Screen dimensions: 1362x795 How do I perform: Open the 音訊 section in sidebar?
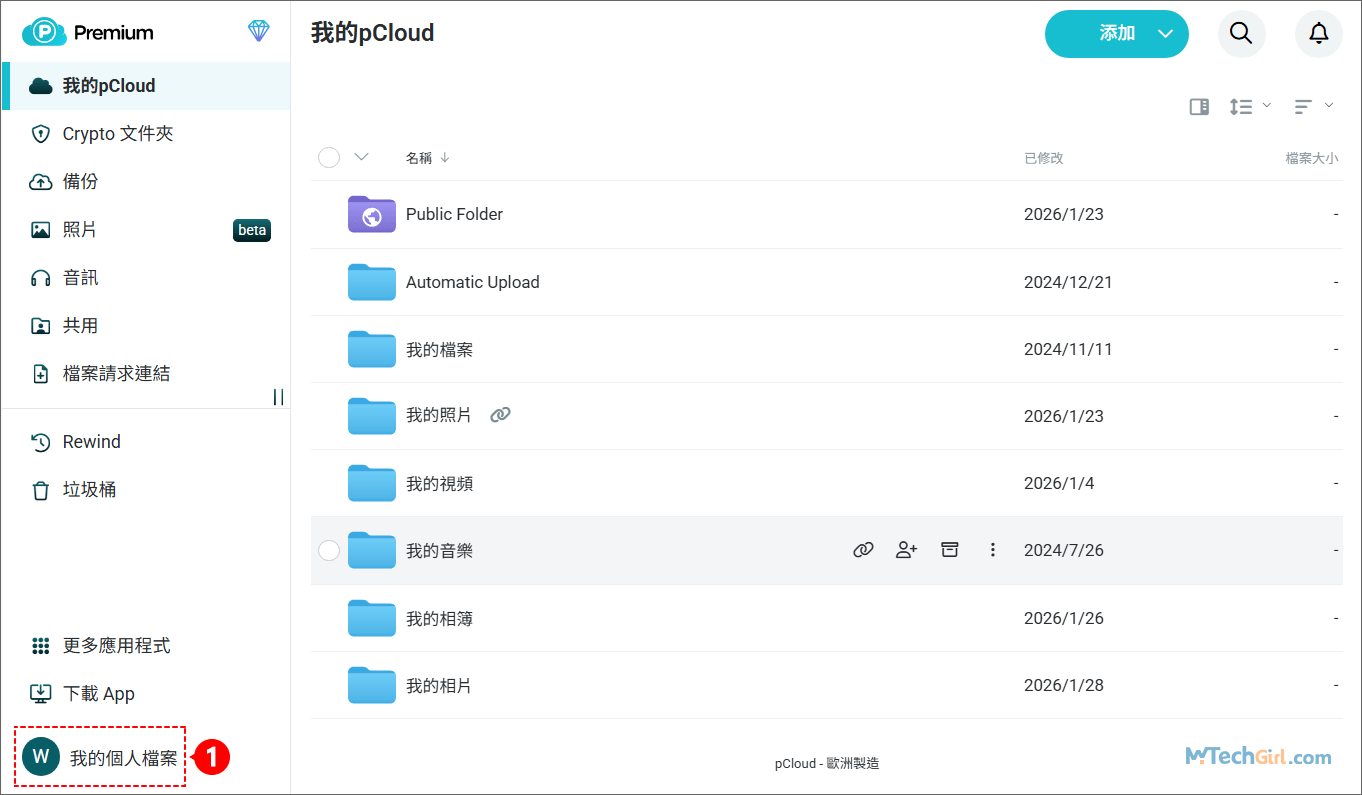(80, 277)
